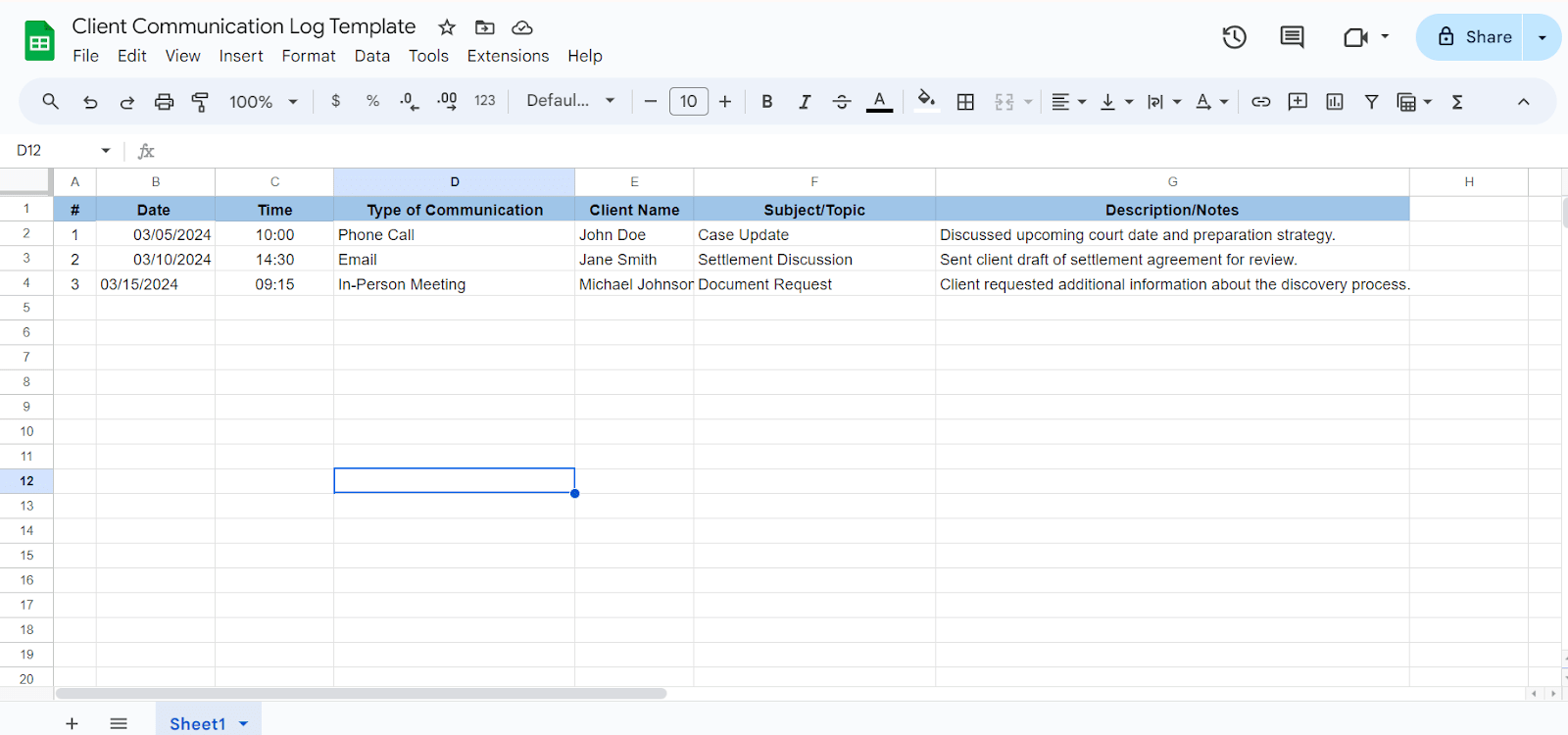Toggle bold formatting

click(x=766, y=101)
